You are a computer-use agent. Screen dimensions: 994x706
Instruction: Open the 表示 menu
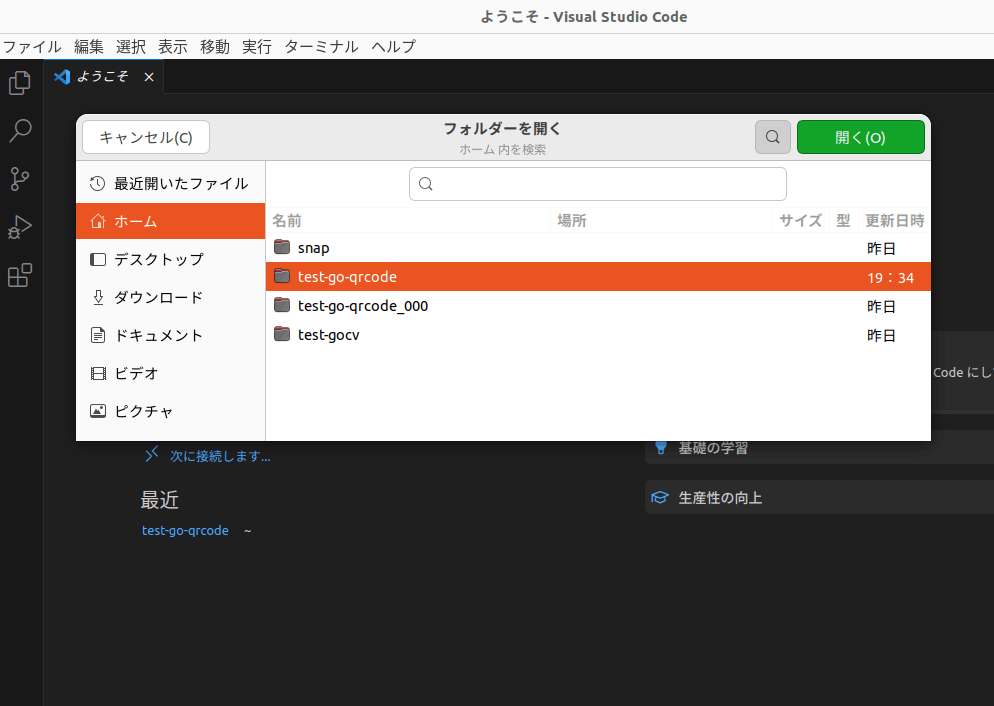(x=172, y=46)
